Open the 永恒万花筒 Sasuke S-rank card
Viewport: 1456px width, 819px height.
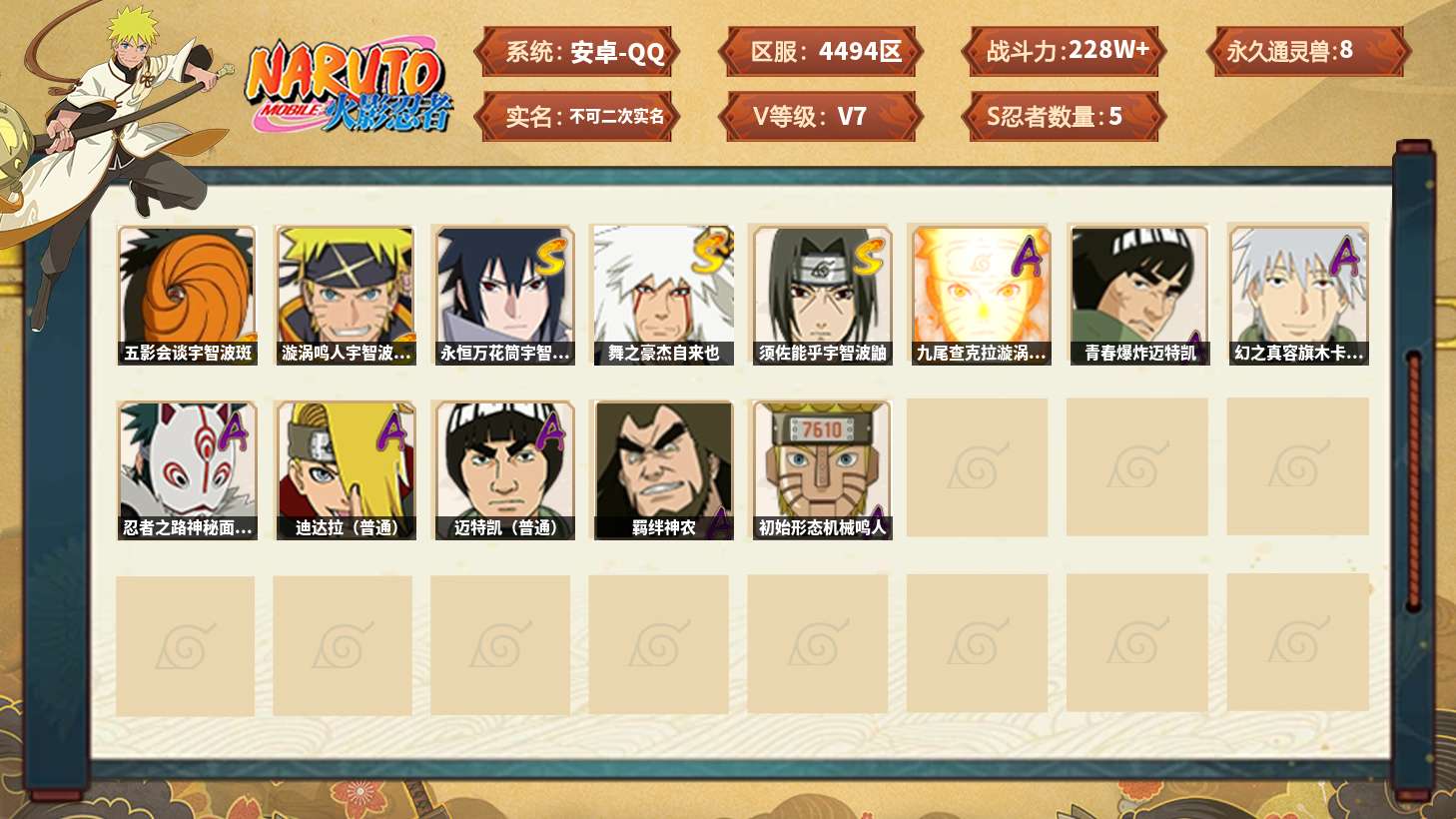[504, 295]
